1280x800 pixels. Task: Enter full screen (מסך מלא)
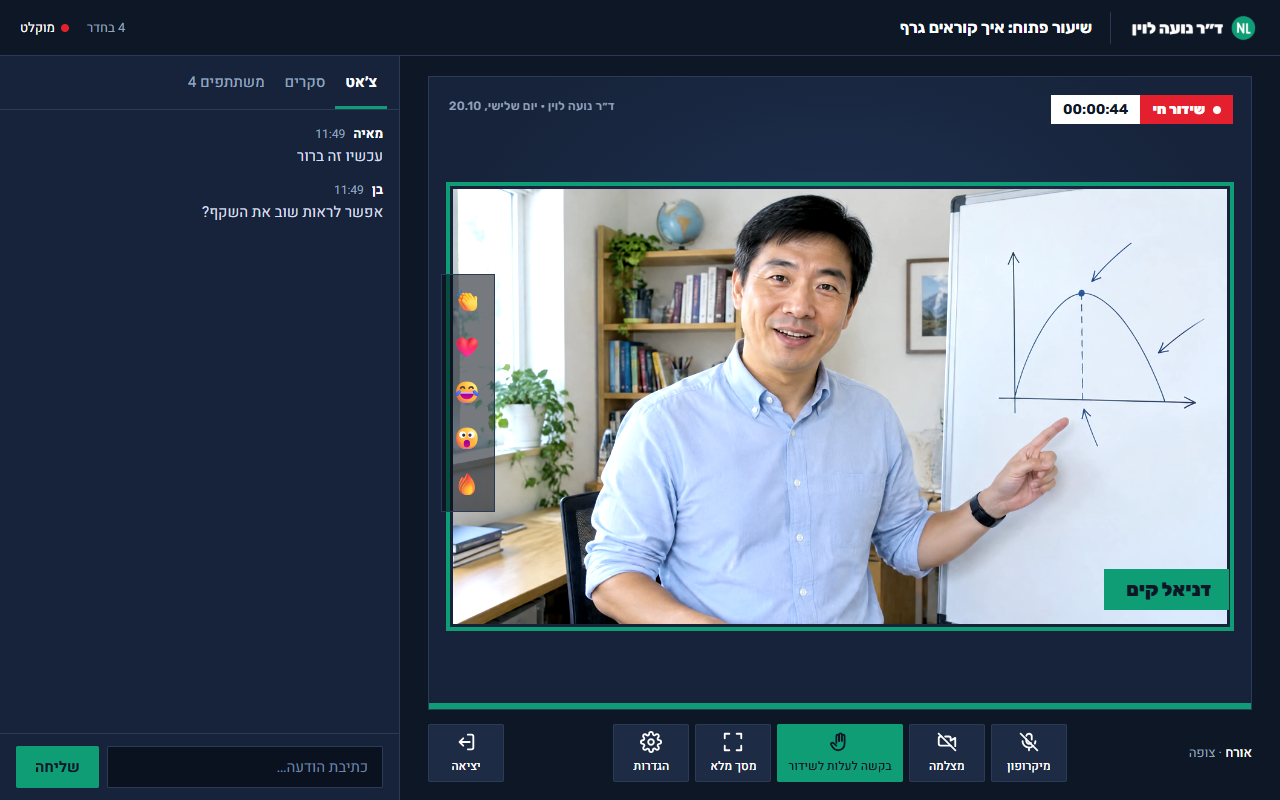[733, 753]
